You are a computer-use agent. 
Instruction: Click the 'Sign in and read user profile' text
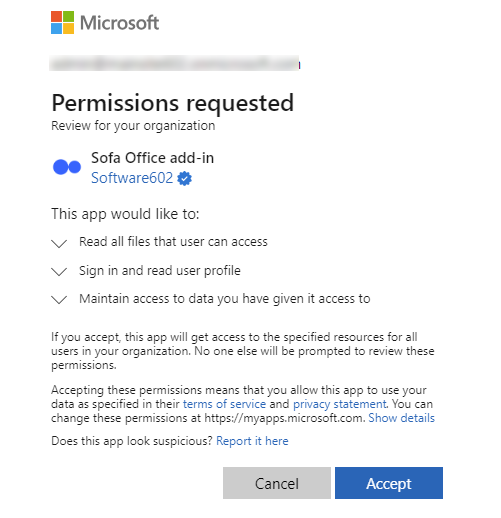click(x=160, y=271)
